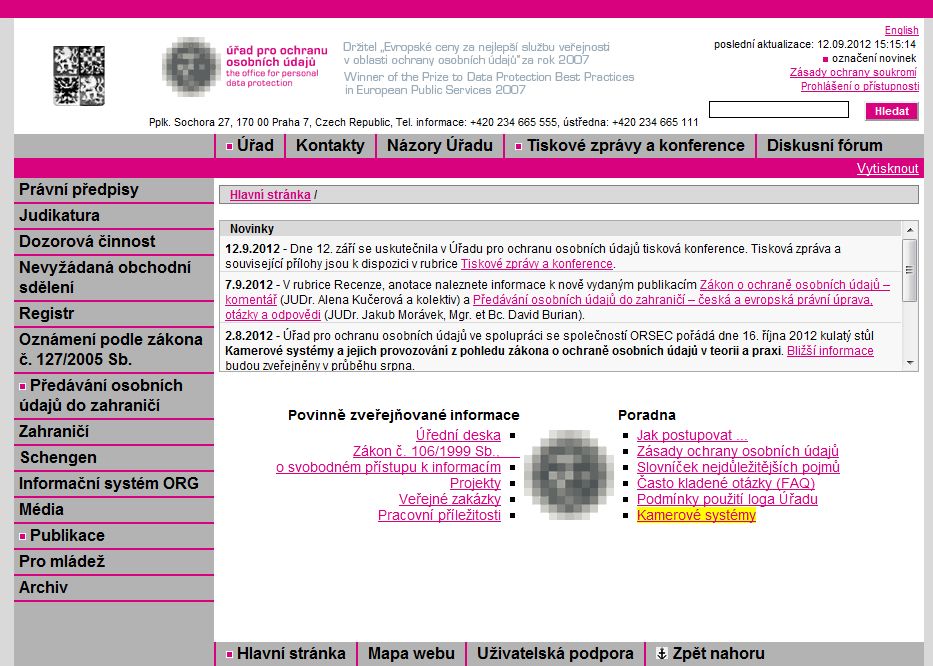Image resolution: width=933 pixels, height=666 pixels.
Task: Click the large central logo between link lists
Action: coord(569,474)
